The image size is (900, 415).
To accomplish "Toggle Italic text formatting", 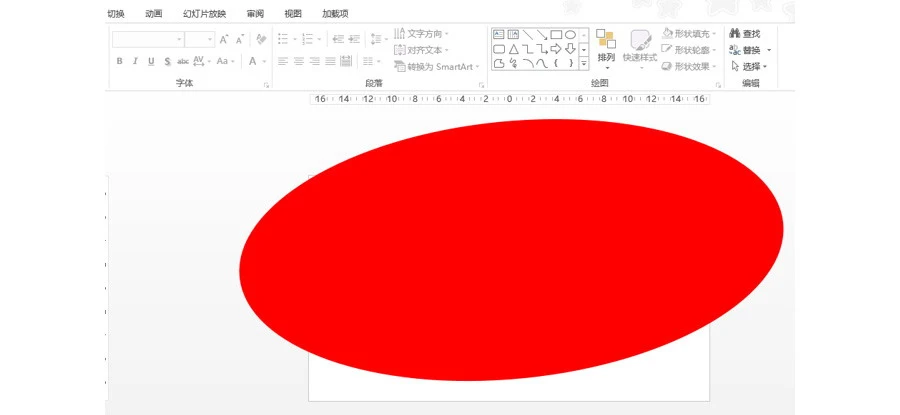I will [135, 61].
